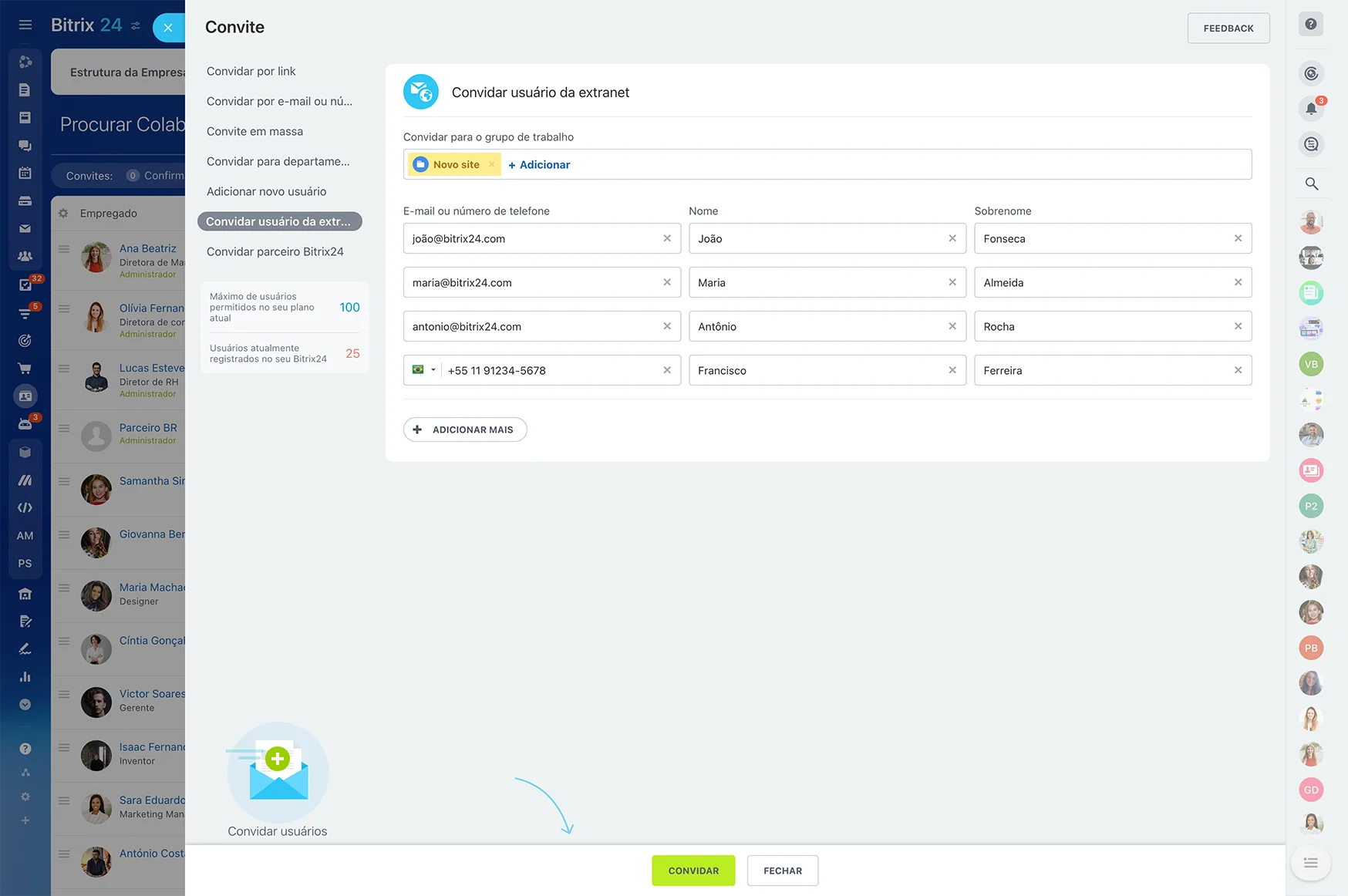This screenshot has width=1348, height=896.
Task: Open the Empregado list settings gear
Action: [63, 214]
